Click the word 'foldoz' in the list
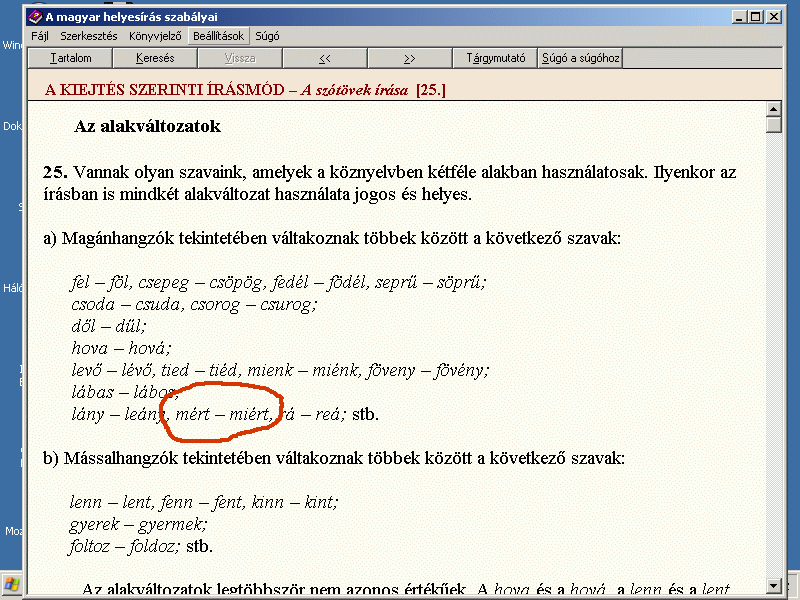Viewport: 800px width, 600px height. [x=154, y=547]
